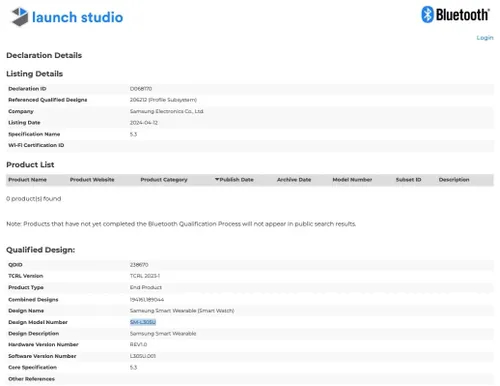Viewport: 500px width, 386px height.
Task: Click the Combined Designs value
Action: click(147, 300)
